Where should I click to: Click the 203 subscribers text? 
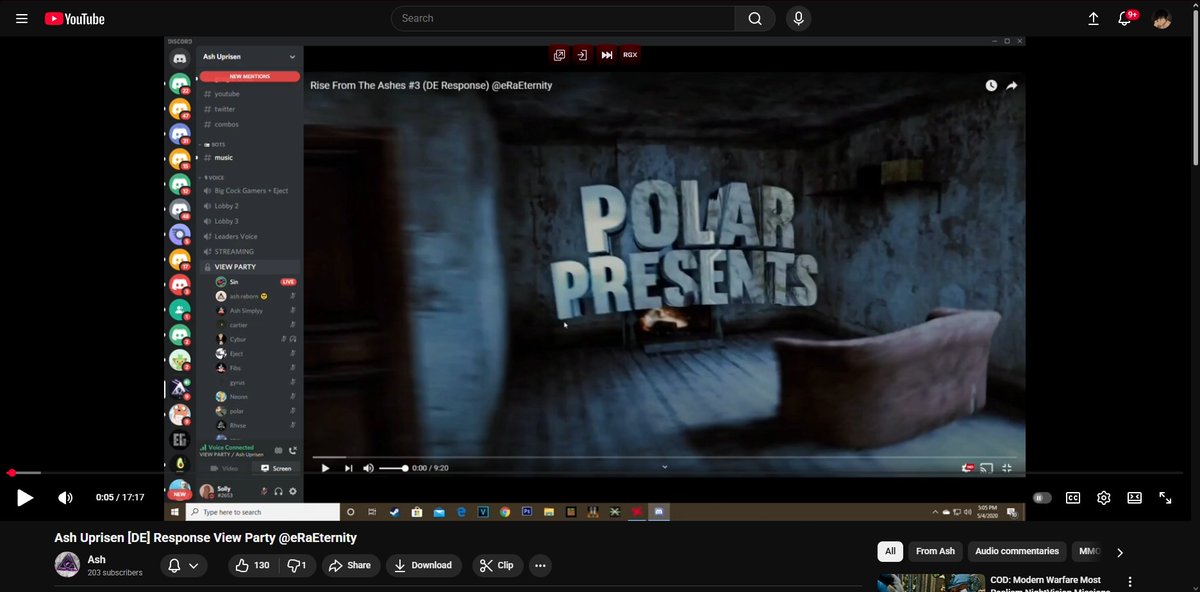click(x=115, y=573)
